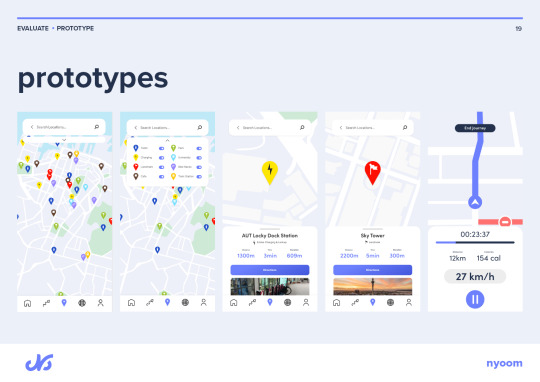540x382 pixels.
Task: Toggle the light-blue pin filter switch
Action: click(x=199, y=158)
